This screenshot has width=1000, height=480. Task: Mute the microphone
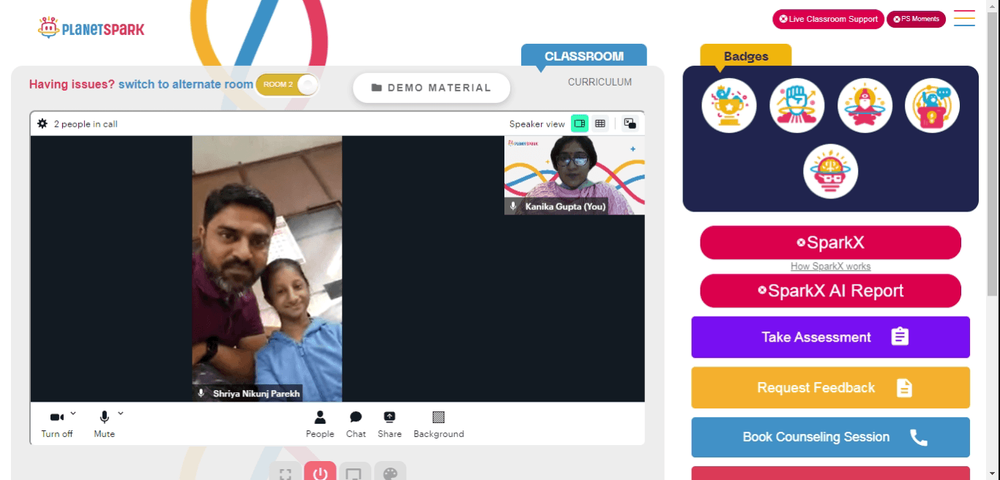point(105,424)
